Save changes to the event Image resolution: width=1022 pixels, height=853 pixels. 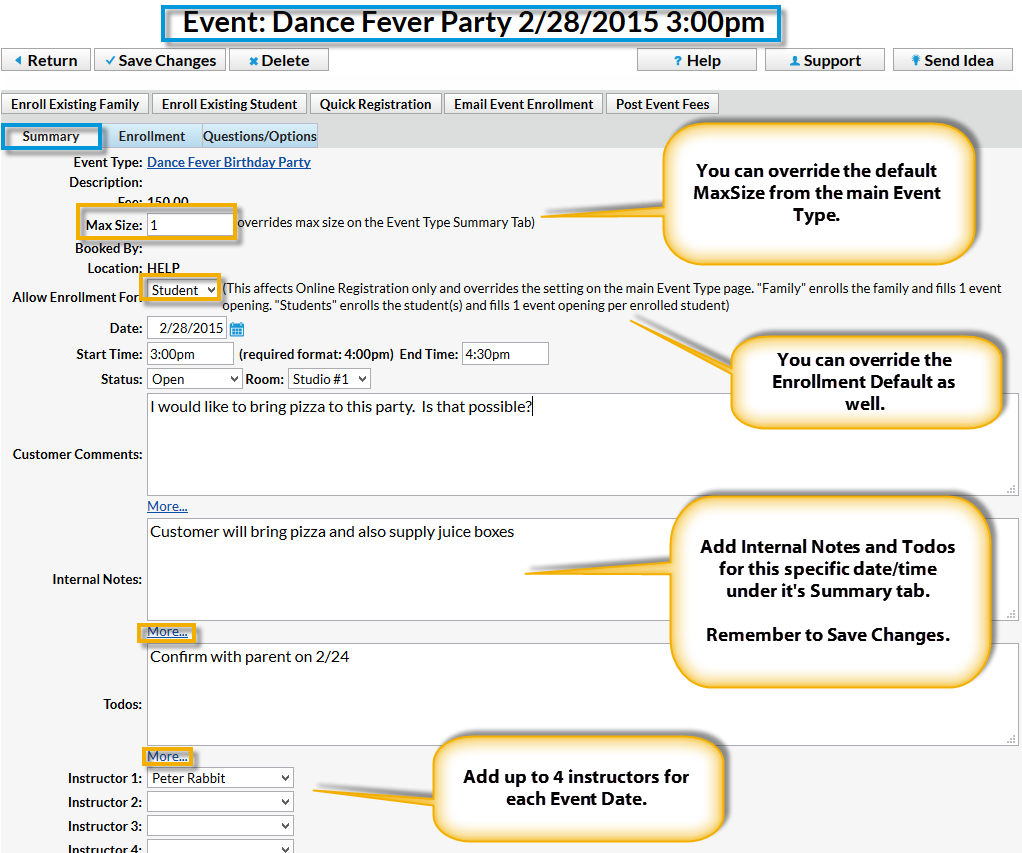[160, 60]
